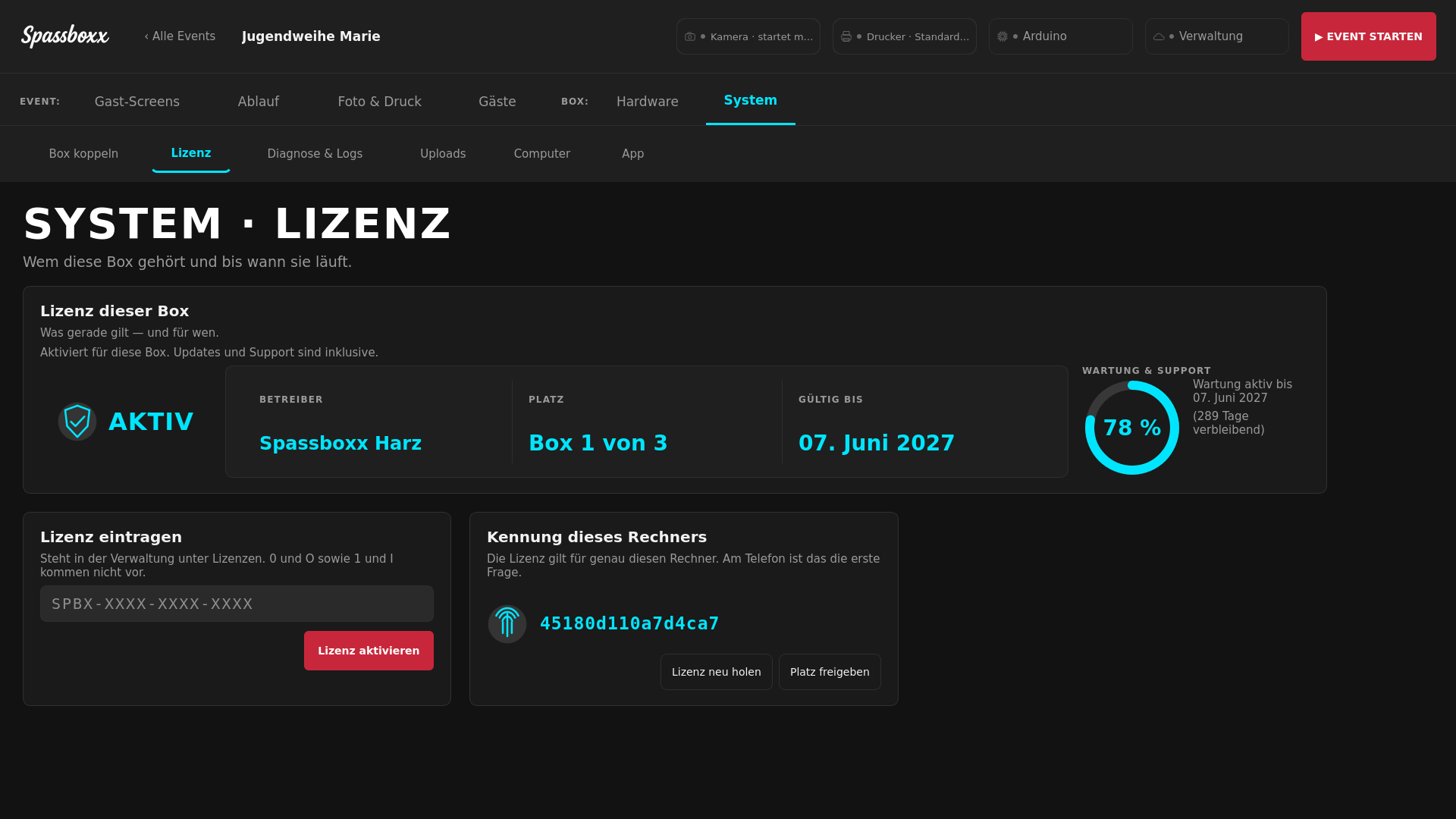
Task: Click the license key input field
Action: click(237, 604)
